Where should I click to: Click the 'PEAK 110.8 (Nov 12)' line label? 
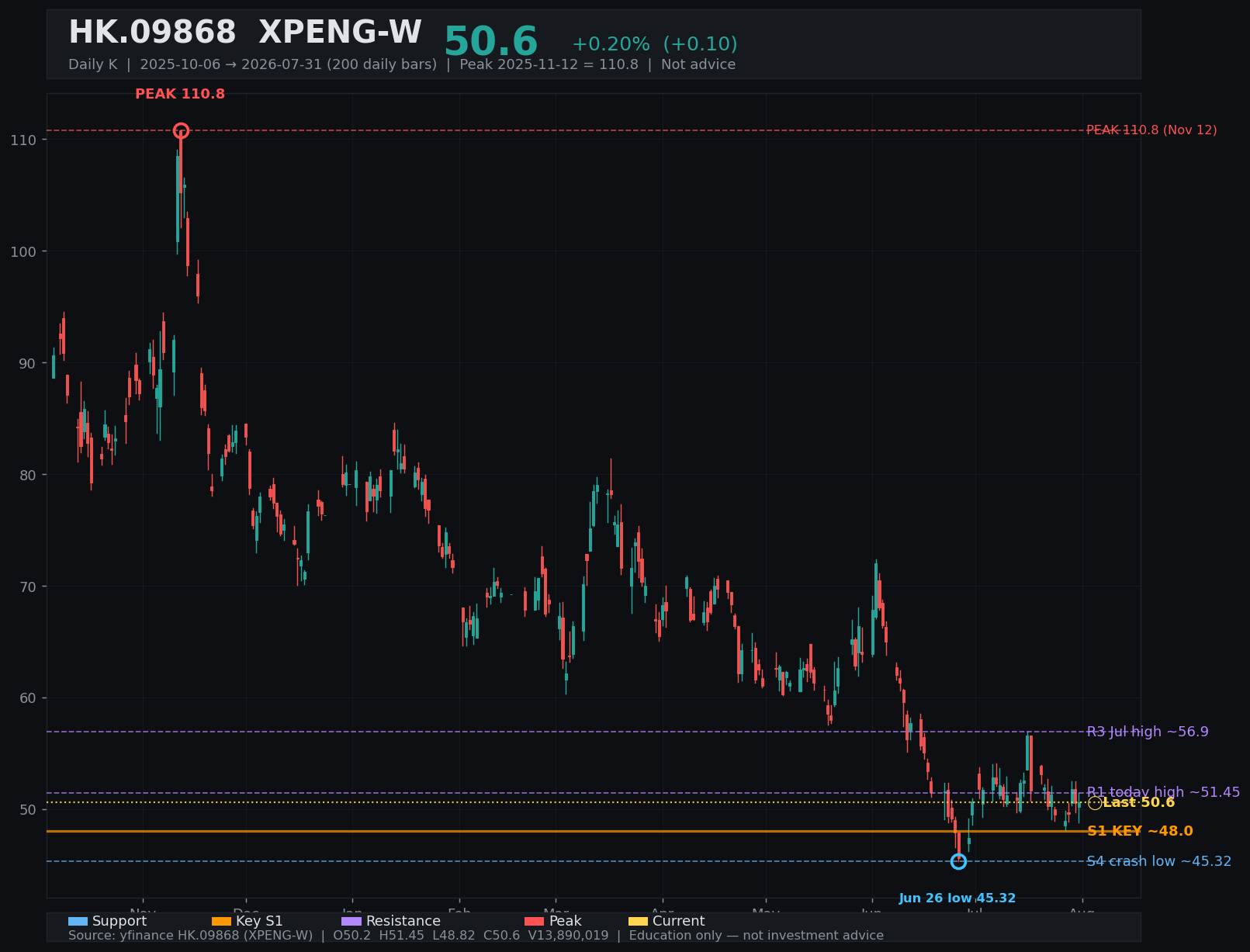click(1151, 130)
